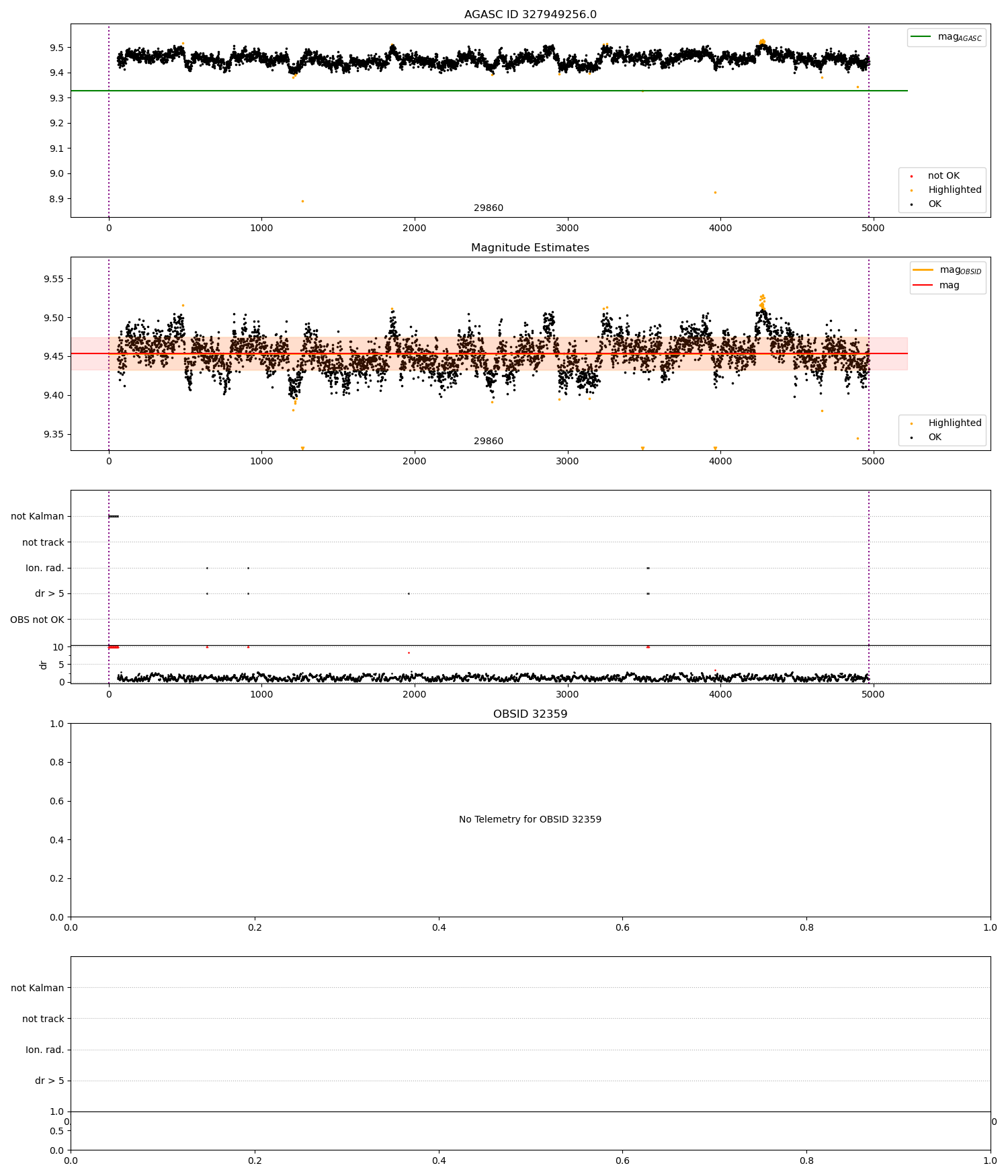The height and width of the screenshot is (1176, 1008).
Task: Click the orange mag OBSID legend line
Action: pyautogui.click(x=923, y=270)
